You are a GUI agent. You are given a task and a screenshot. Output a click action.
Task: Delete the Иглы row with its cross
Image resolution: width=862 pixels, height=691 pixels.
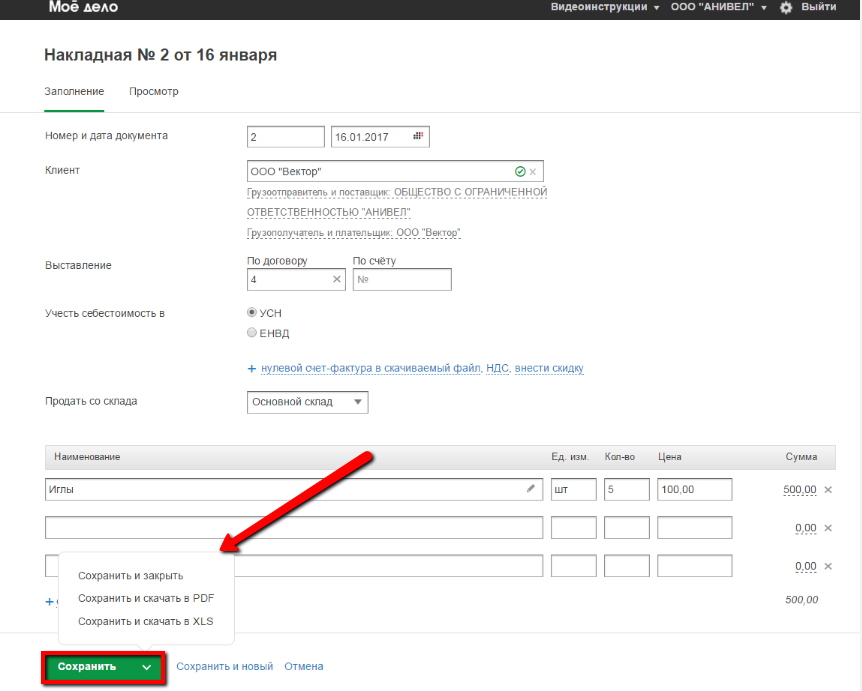[x=828, y=489]
